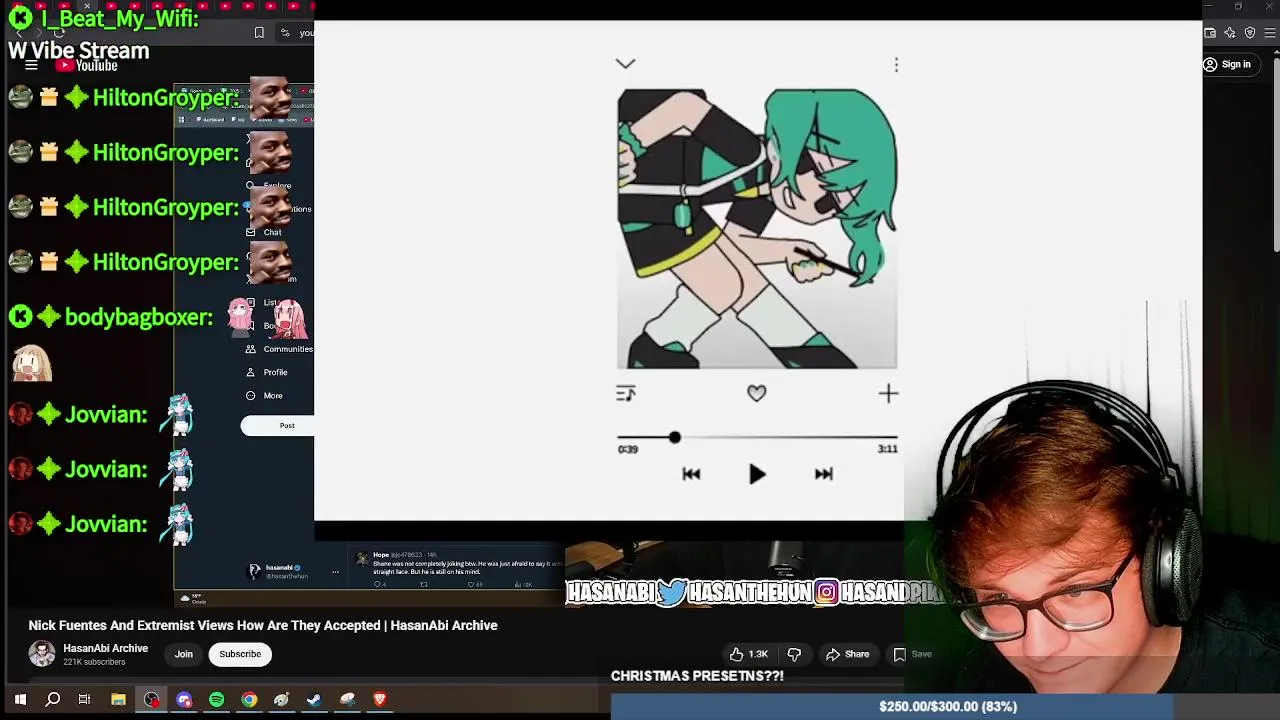Open hasanabi account switcher in Twitter
This screenshot has width=1280, height=720.
[x=294, y=571]
